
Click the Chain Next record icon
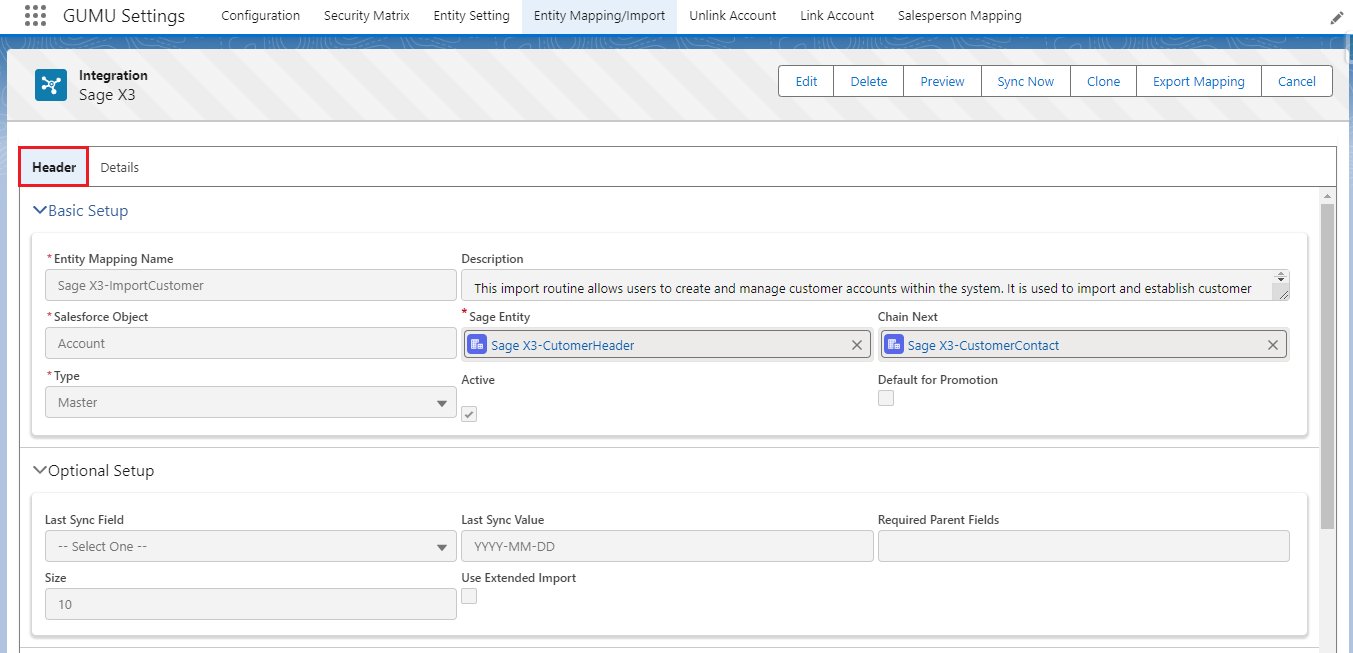(894, 345)
